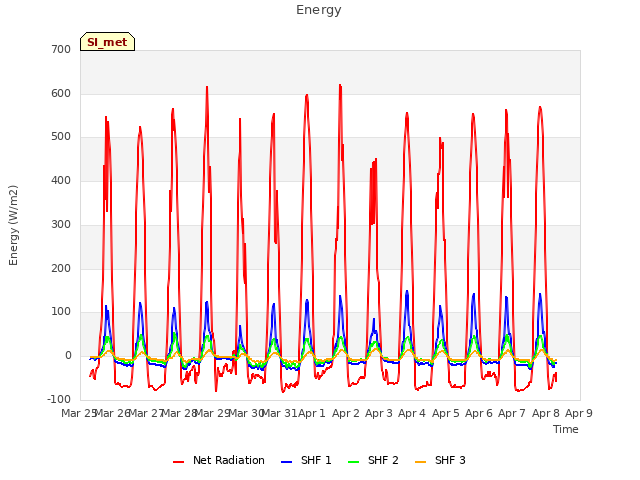
Task: Click the 500 y-axis tick label
Action: (x=61, y=137)
